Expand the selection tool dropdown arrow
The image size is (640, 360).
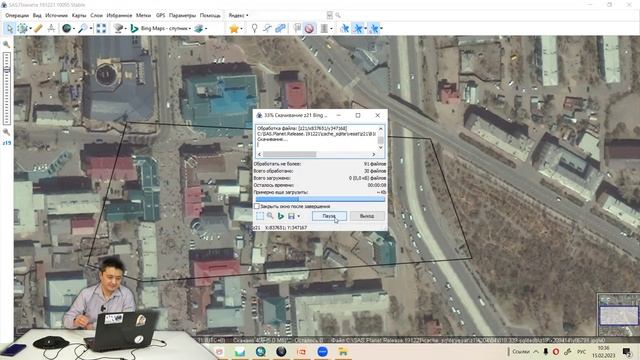(30, 28)
